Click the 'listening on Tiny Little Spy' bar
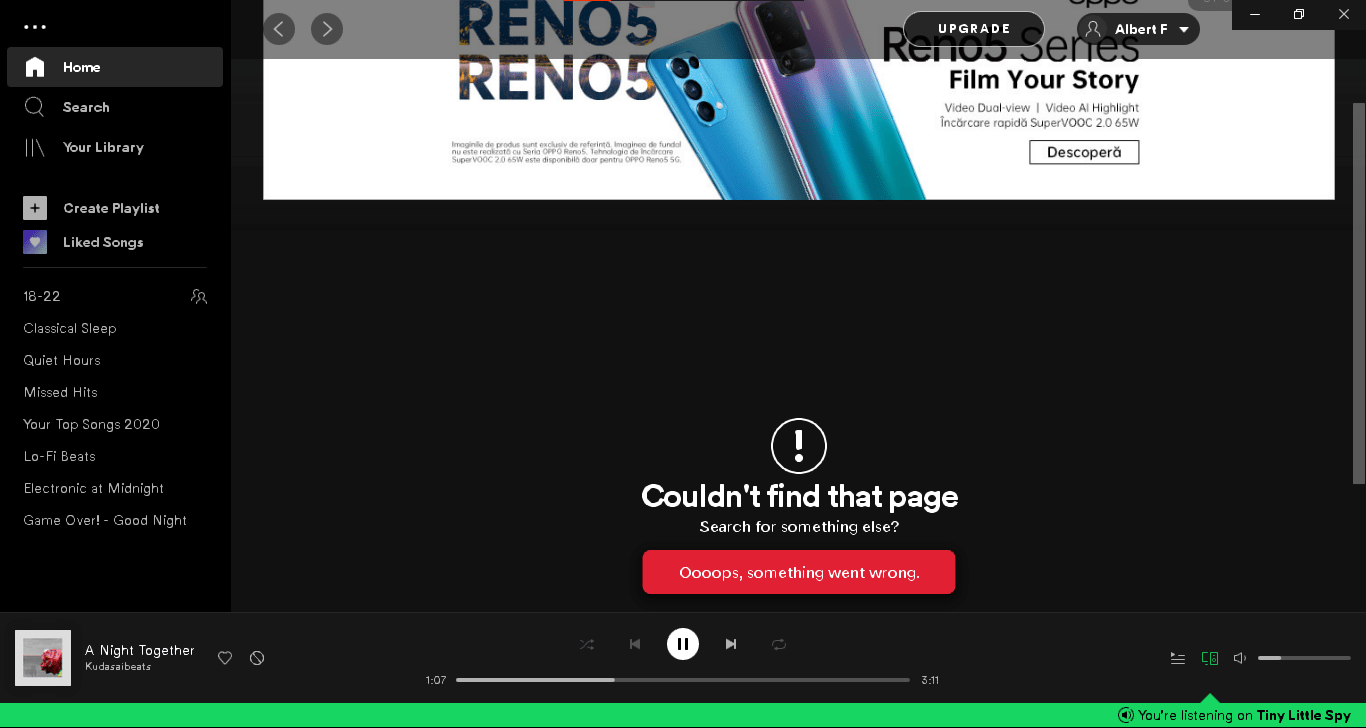The height and width of the screenshot is (728, 1366). tap(683, 715)
